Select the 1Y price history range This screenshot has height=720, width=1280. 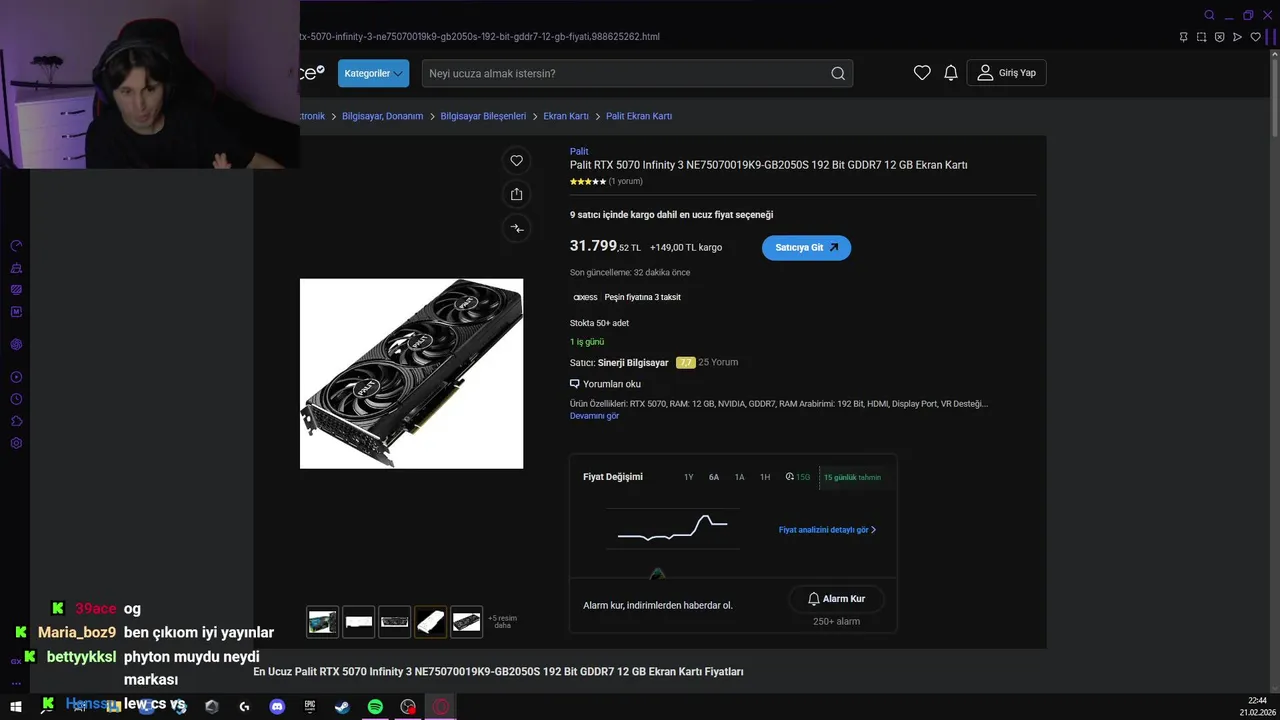[x=688, y=477]
